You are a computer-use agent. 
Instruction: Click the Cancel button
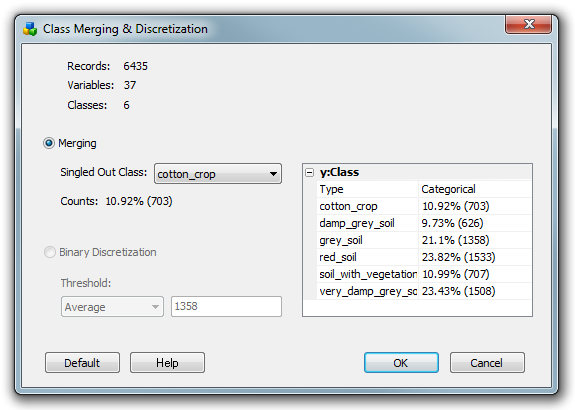point(487,363)
